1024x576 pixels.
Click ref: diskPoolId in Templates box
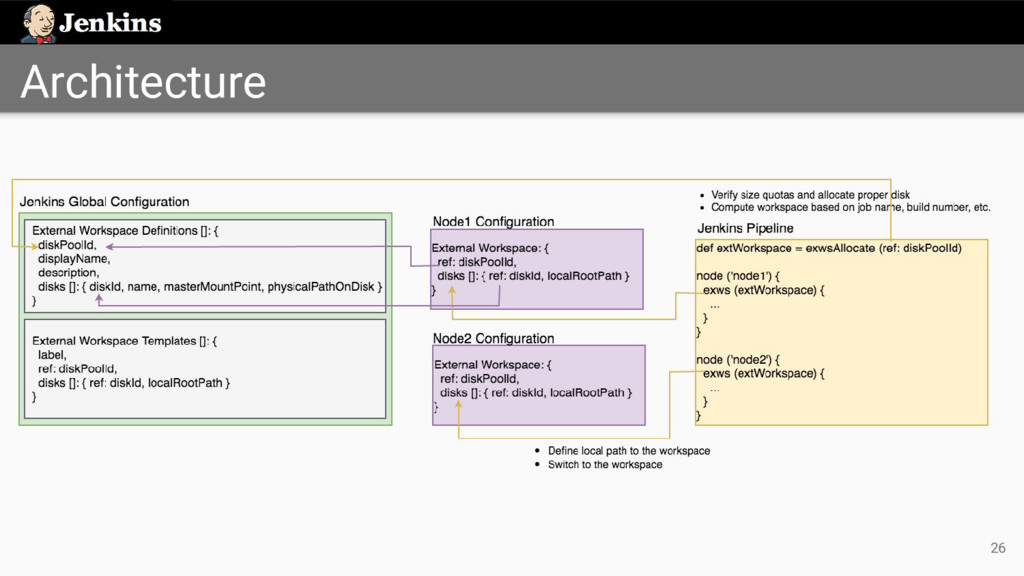point(78,369)
